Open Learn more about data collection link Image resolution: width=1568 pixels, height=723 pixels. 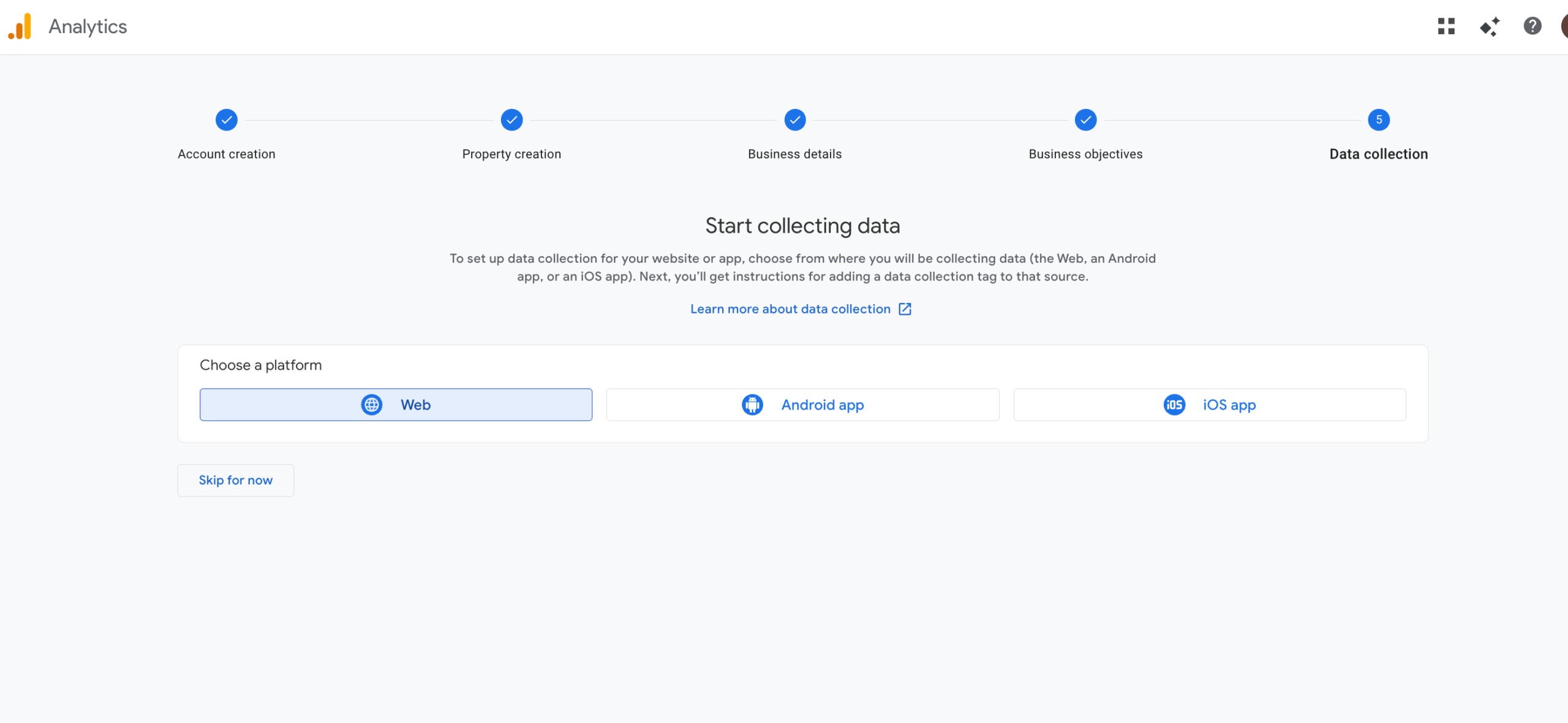coord(790,309)
